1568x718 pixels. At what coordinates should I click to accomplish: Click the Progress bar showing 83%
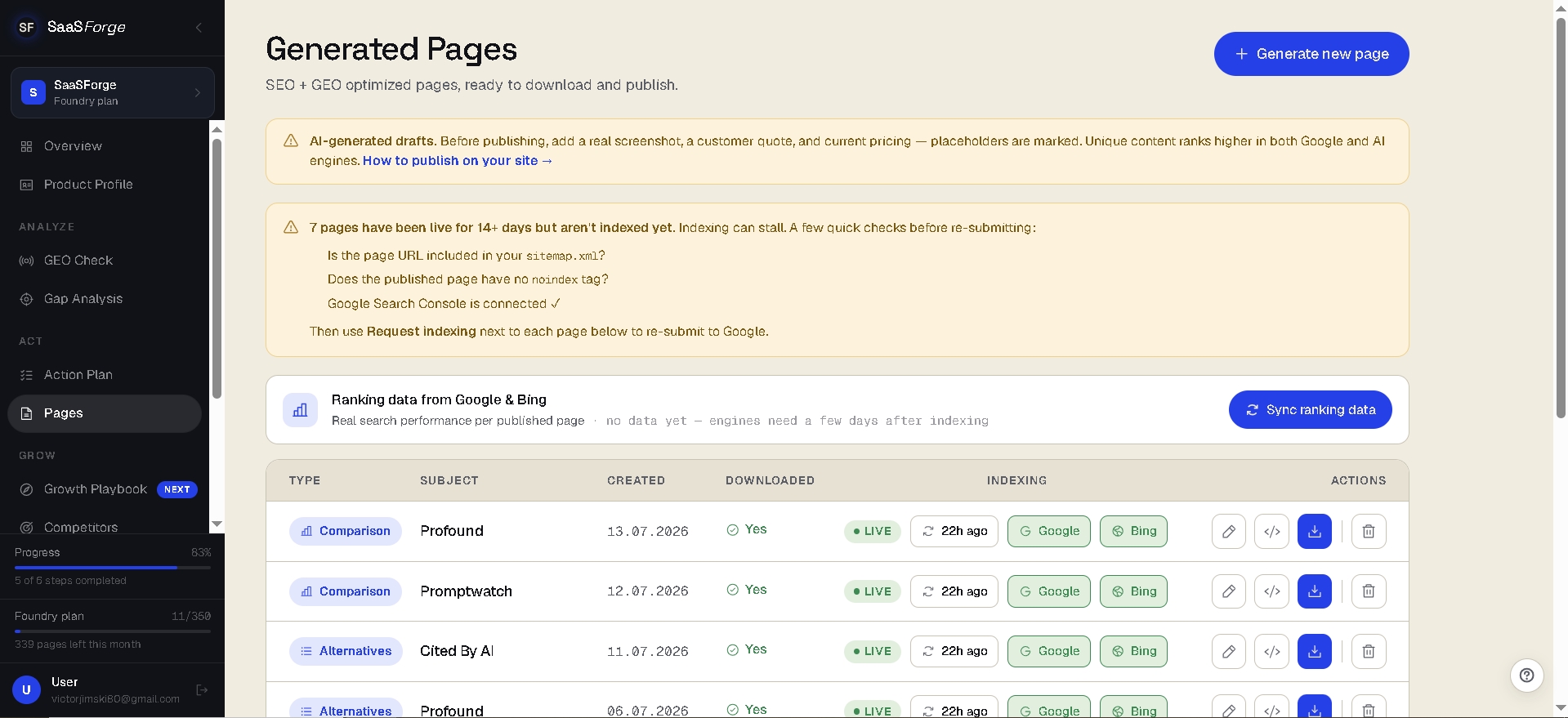(113, 567)
